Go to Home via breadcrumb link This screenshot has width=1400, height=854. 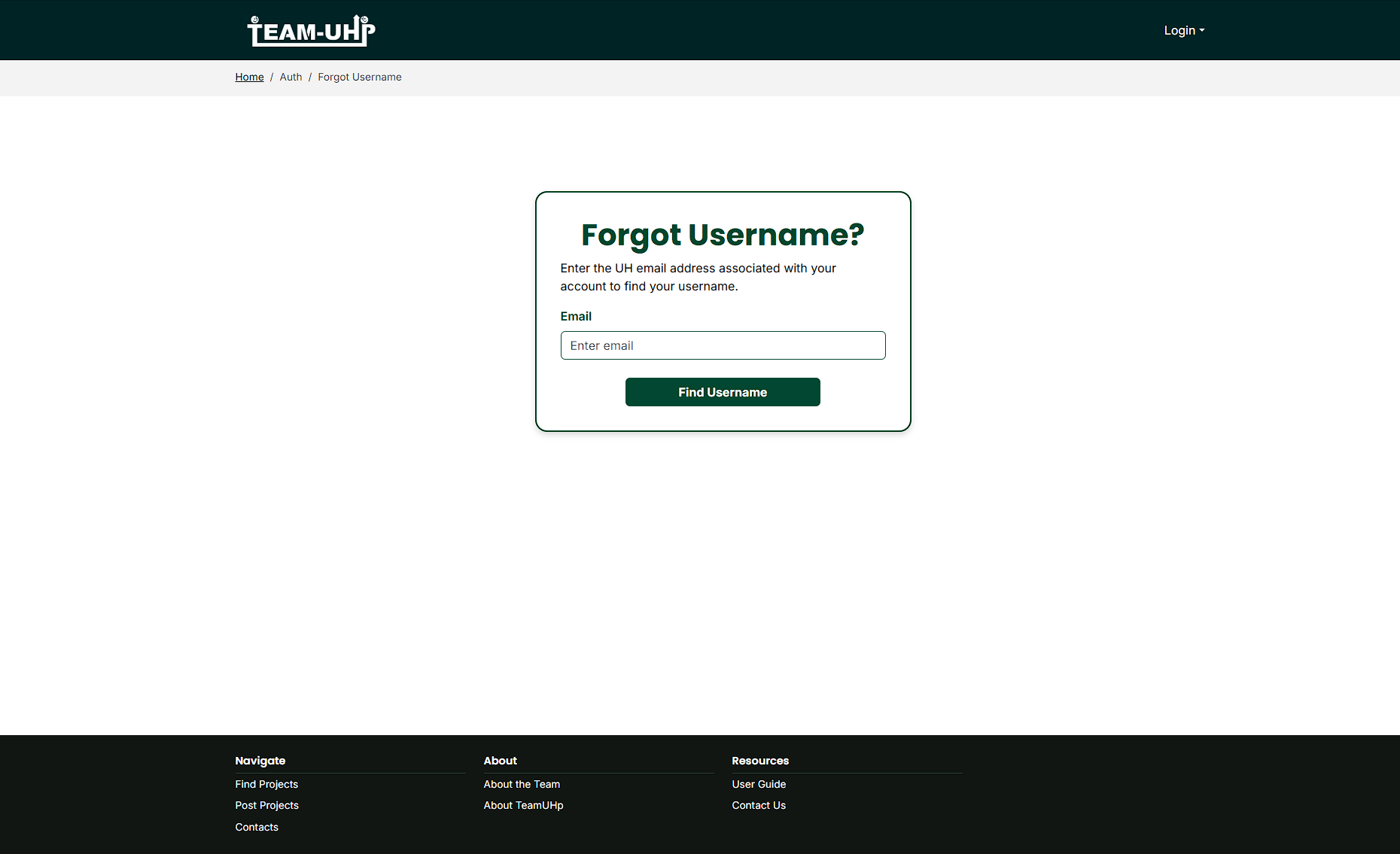point(249,77)
